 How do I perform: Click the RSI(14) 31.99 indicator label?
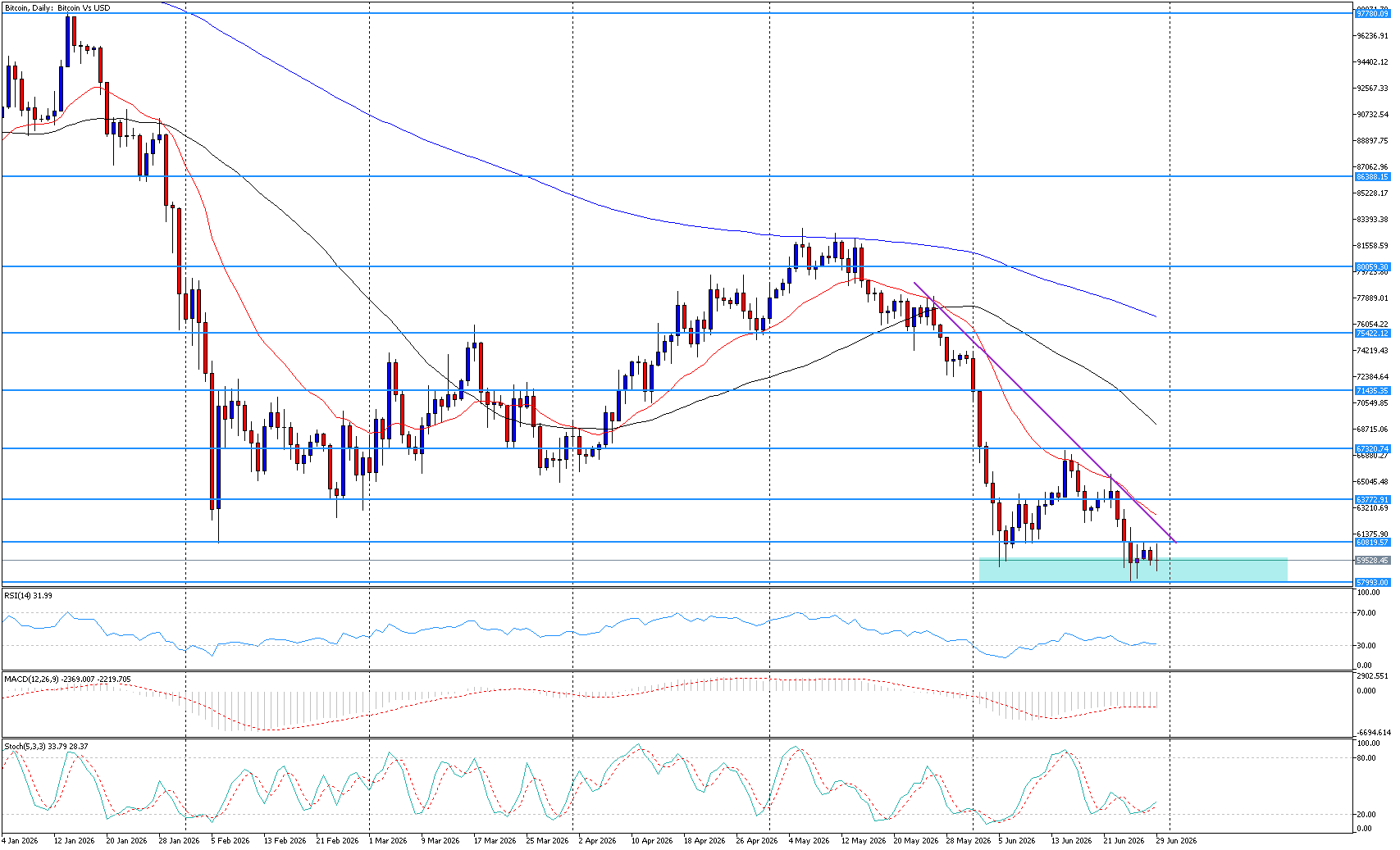point(28,596)
